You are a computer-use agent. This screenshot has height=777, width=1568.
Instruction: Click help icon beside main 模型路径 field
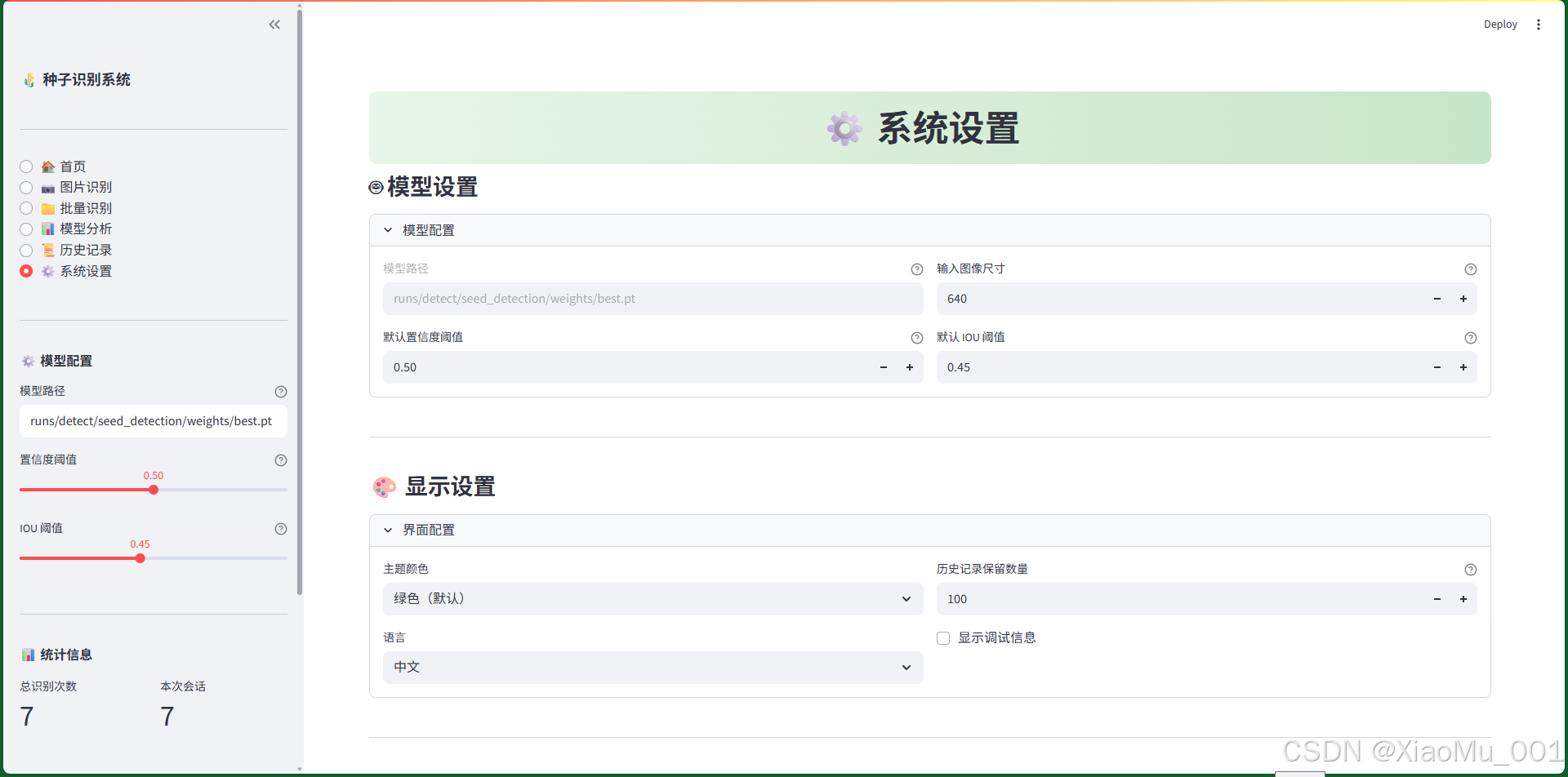917,269
